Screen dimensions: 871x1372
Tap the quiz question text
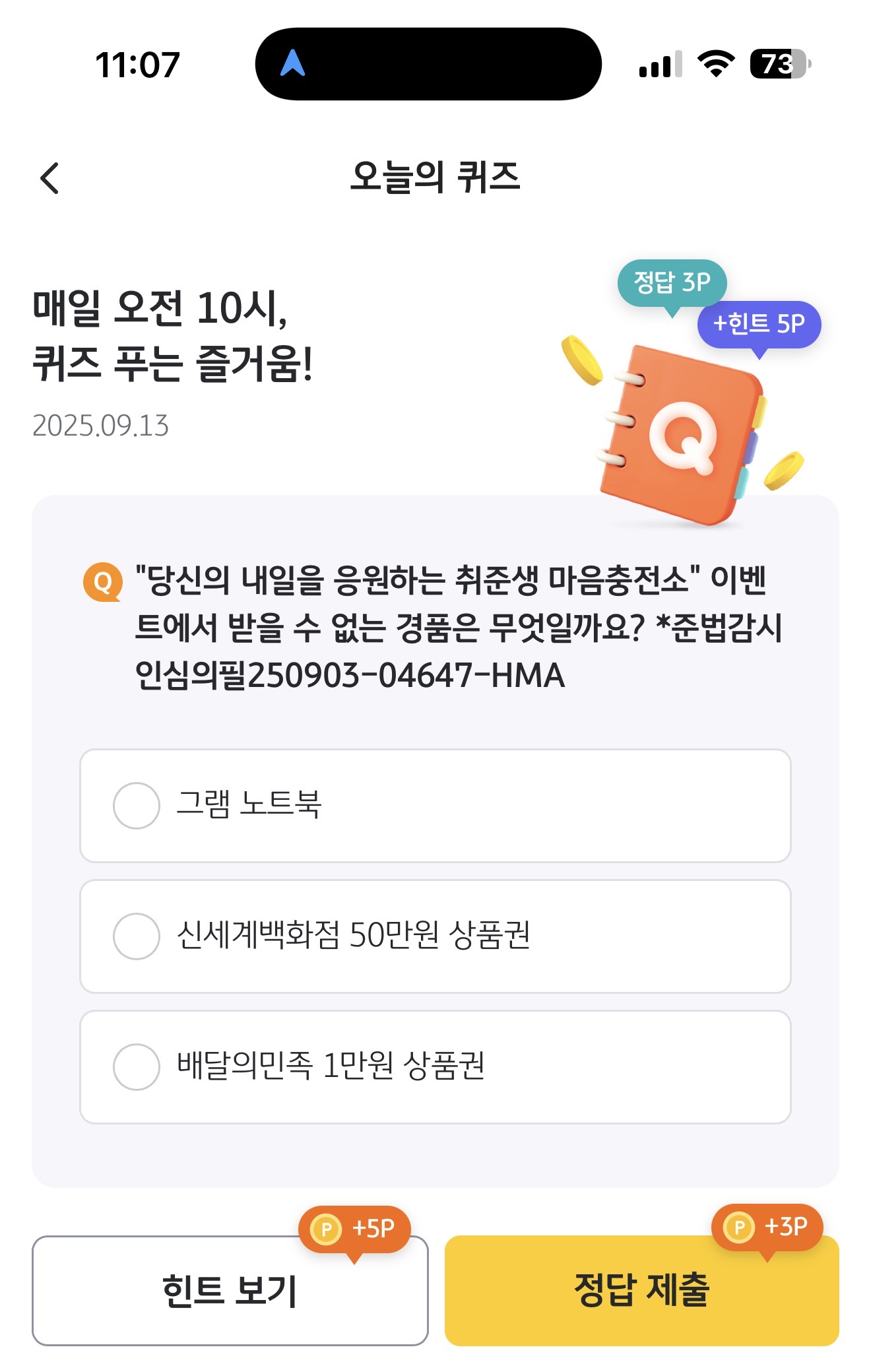tap(459, 627)
